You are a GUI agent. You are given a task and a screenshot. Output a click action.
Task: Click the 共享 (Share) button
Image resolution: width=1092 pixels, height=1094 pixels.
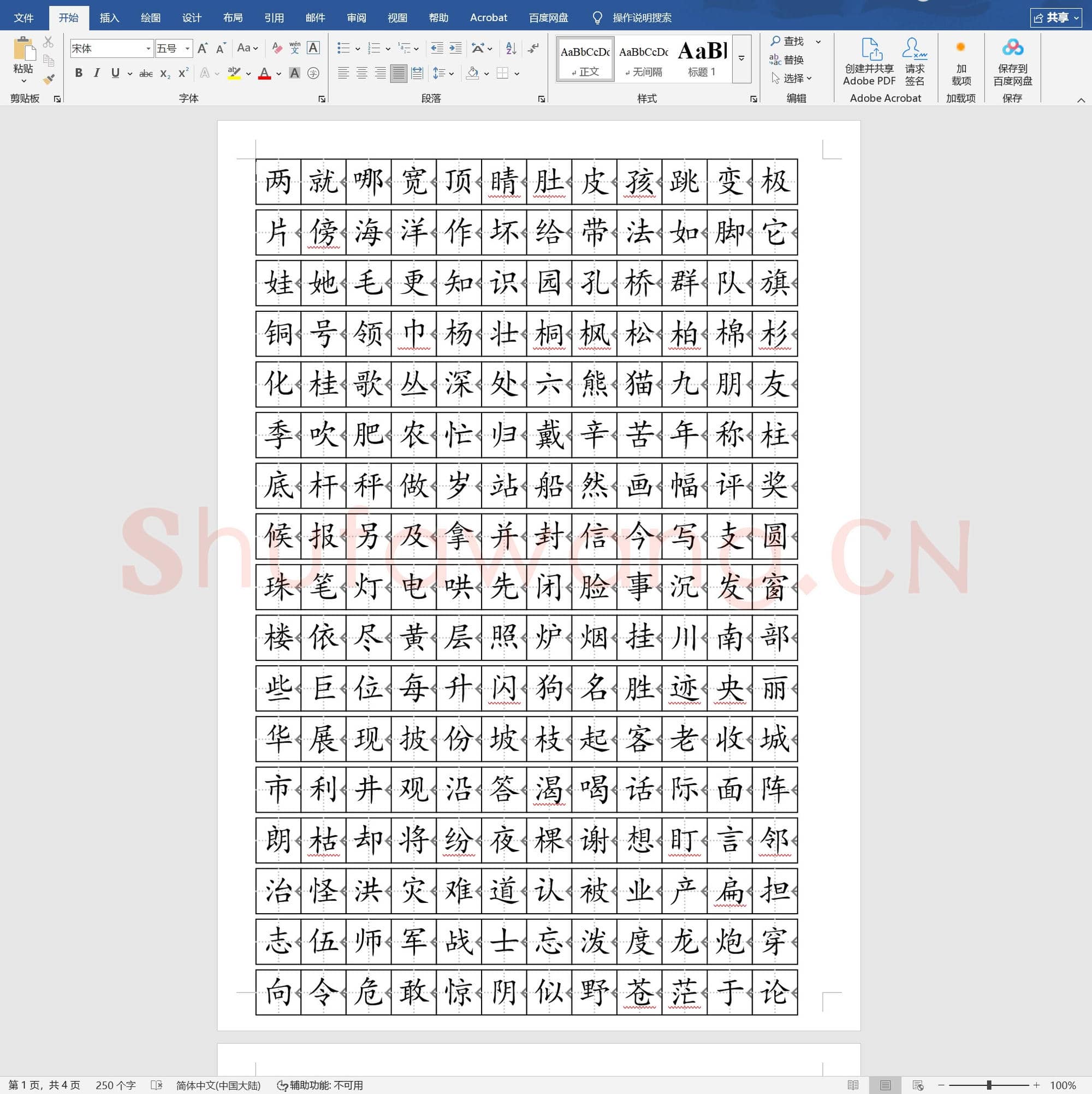1057,17
